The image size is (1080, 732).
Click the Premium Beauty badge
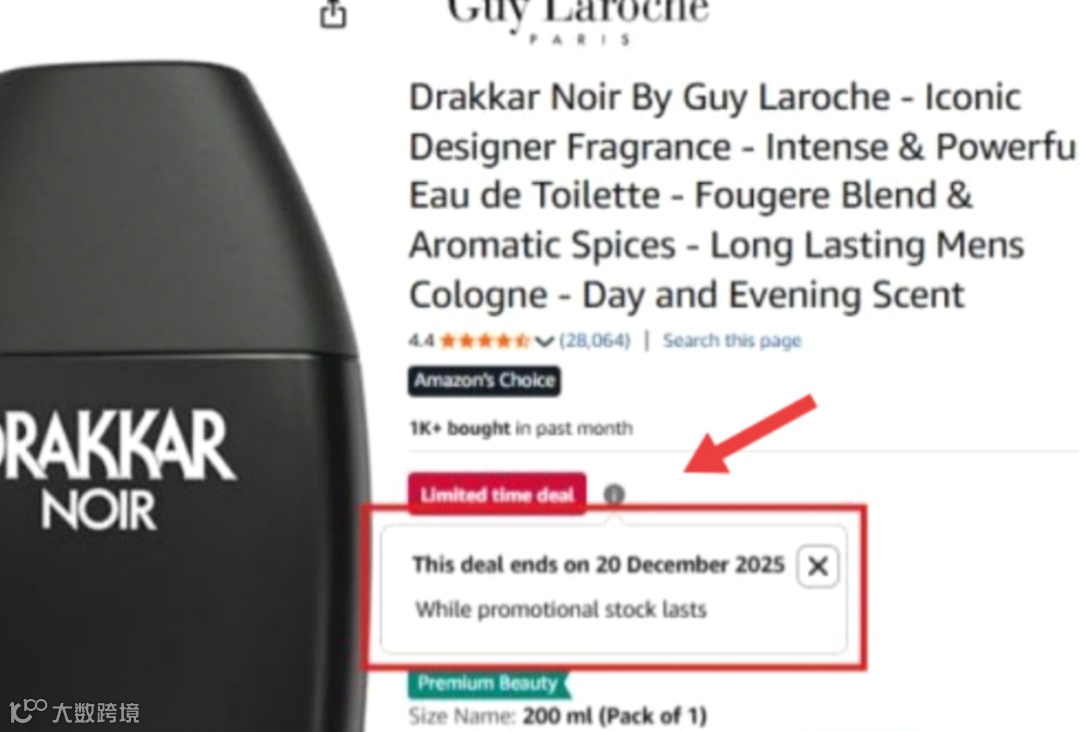(x=488, y=683)
